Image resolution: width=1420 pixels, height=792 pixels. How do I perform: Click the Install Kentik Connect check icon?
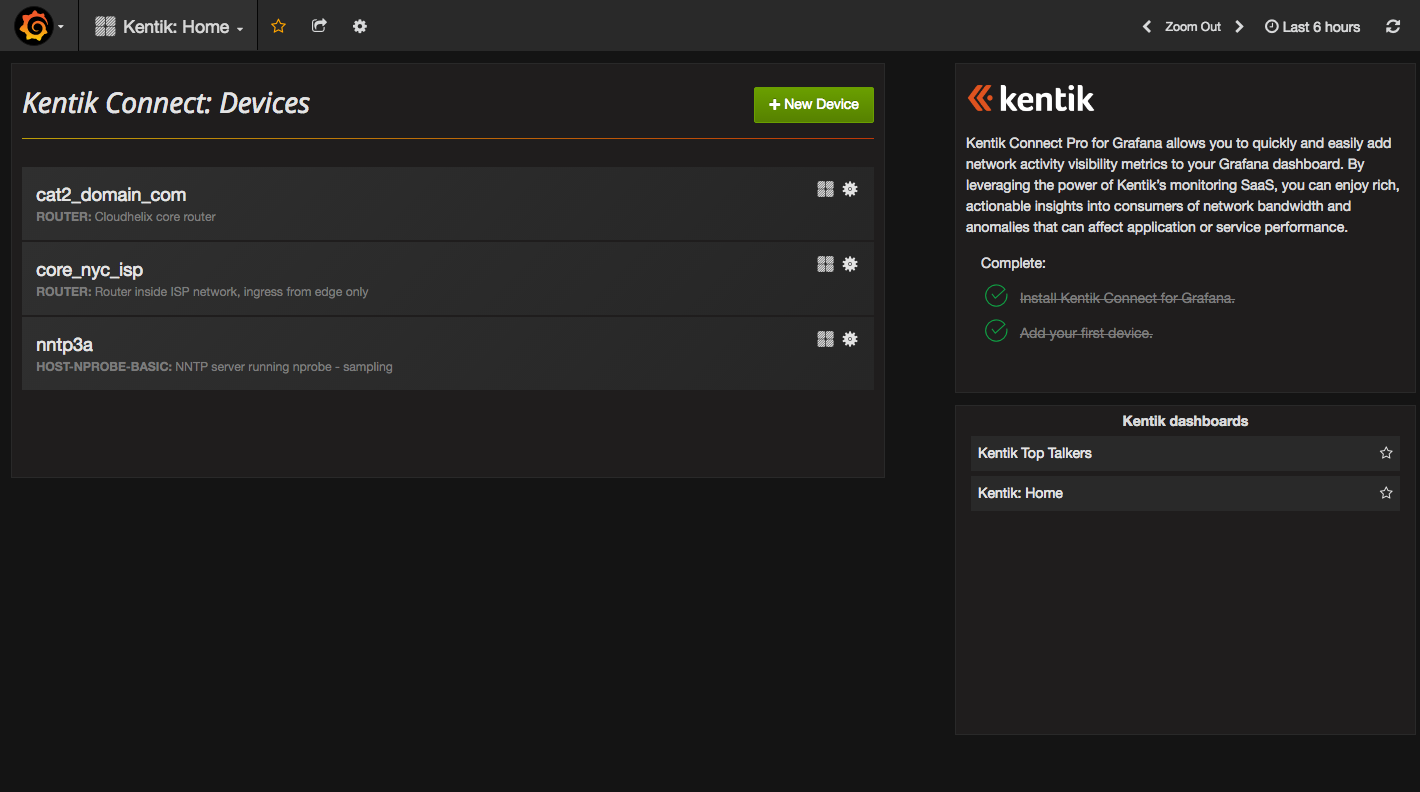(996, 296)
